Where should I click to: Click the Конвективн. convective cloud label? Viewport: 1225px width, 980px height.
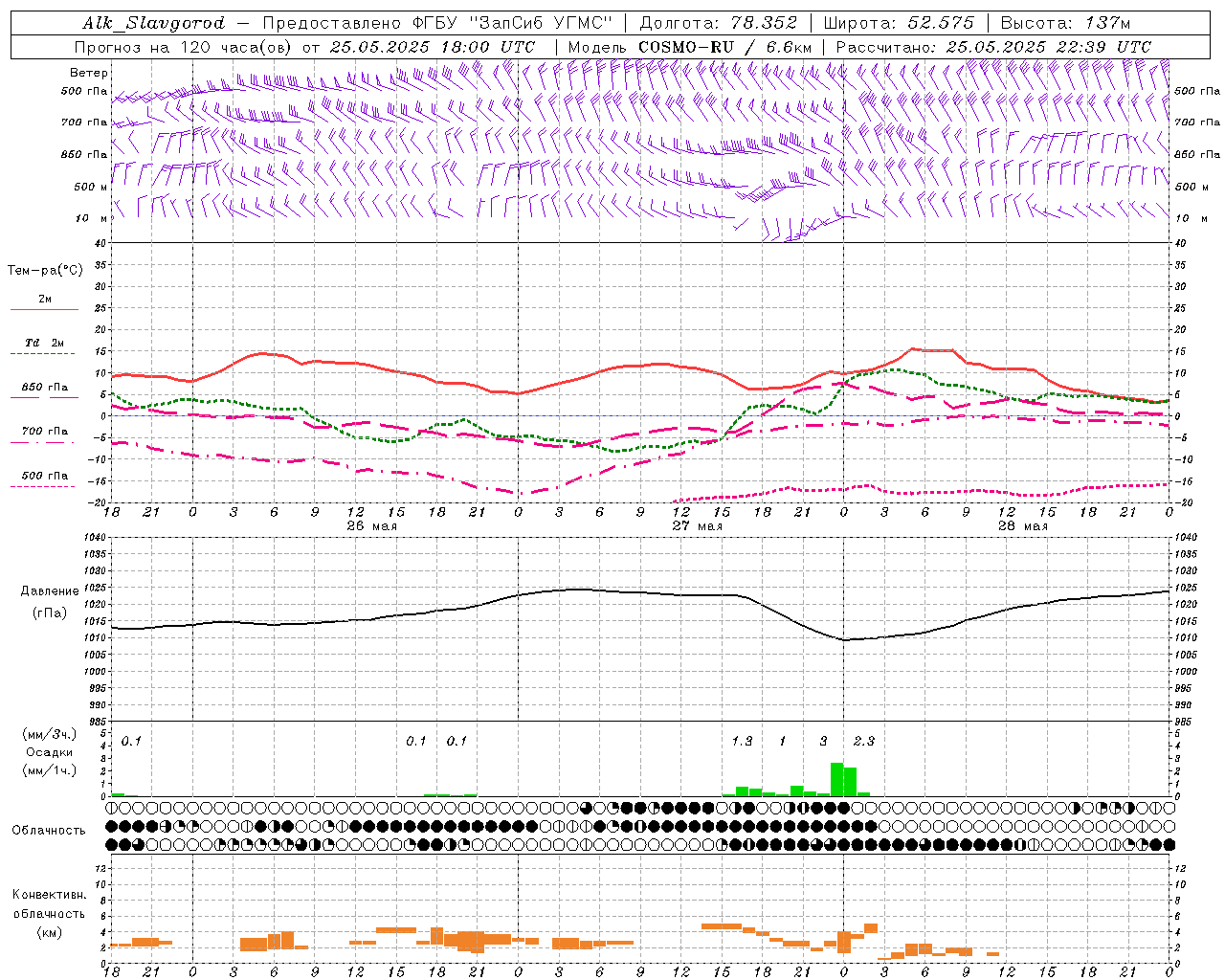coord(49,894)
